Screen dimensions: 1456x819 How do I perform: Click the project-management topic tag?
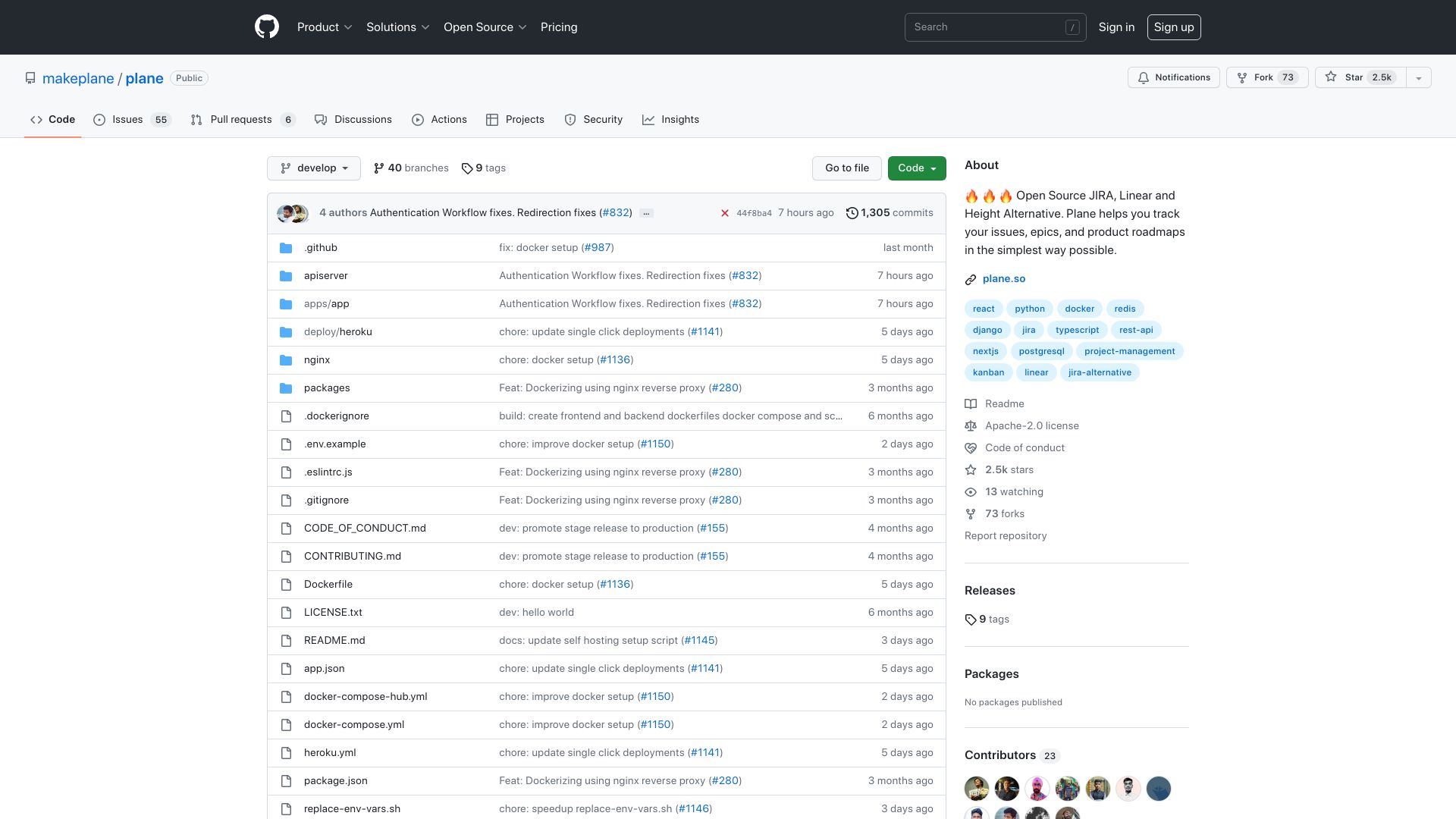click(1129, 351)
